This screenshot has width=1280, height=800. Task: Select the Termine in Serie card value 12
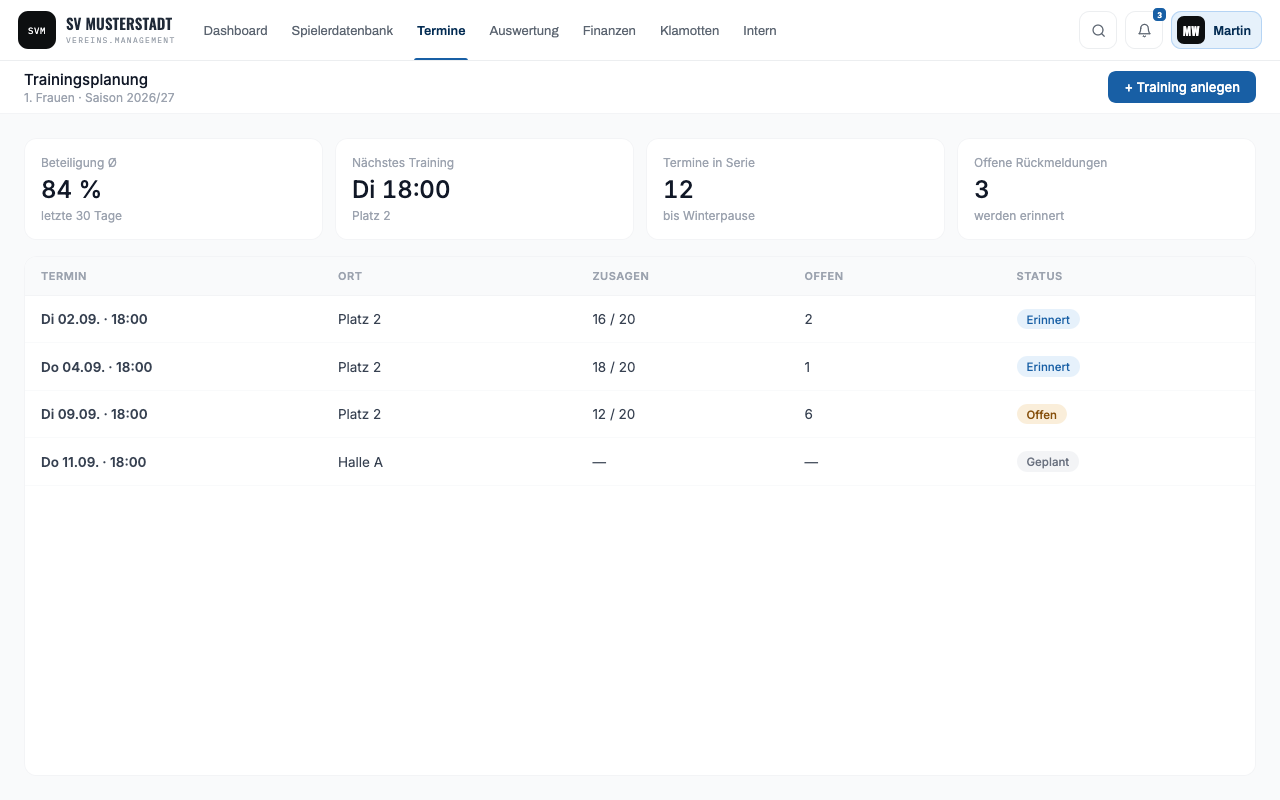coord(678,189)
